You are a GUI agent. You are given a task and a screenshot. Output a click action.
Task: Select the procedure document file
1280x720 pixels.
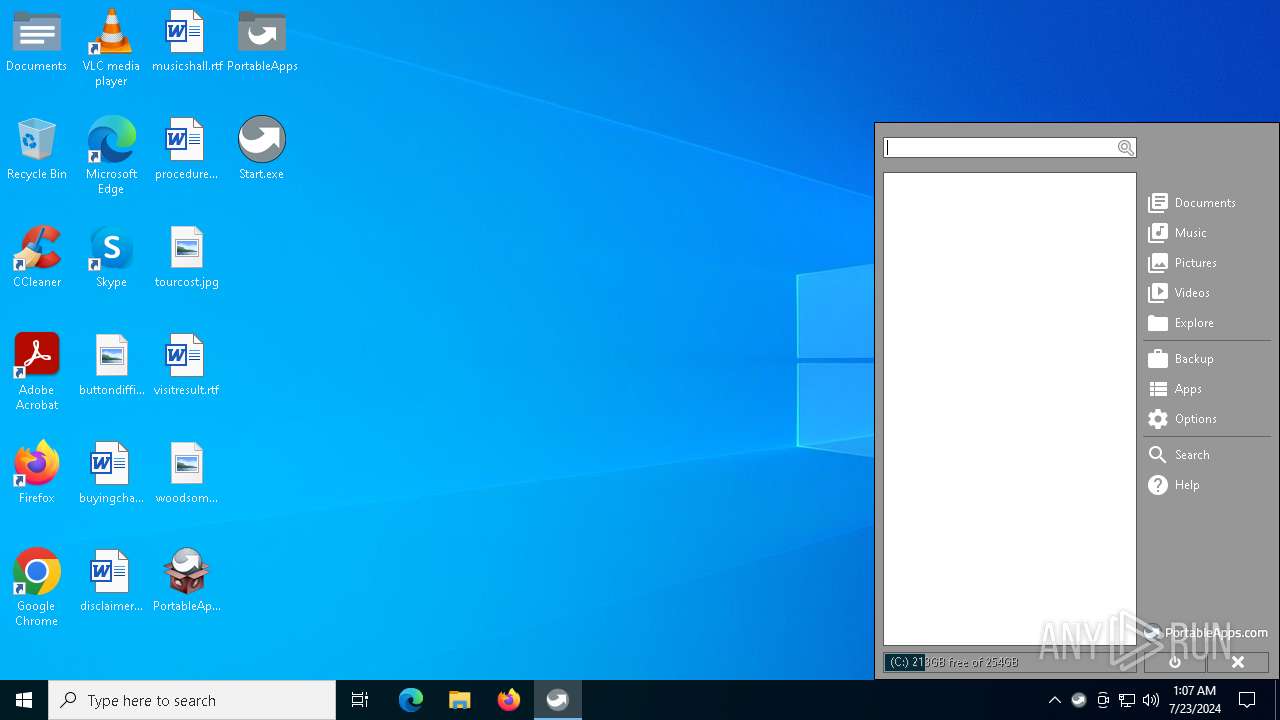point(187,150)
